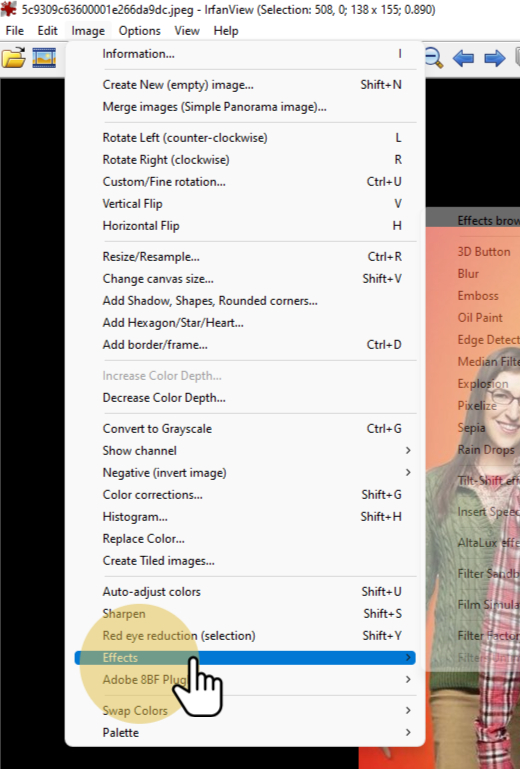Select Add Shadow, Shapes, Rounded corners...
The width and height of the screenshot is (520, 769).
(245, 301)
